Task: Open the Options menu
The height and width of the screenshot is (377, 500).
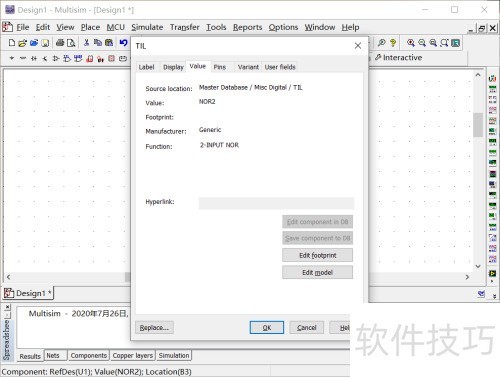Action: (x=283, y=27)
